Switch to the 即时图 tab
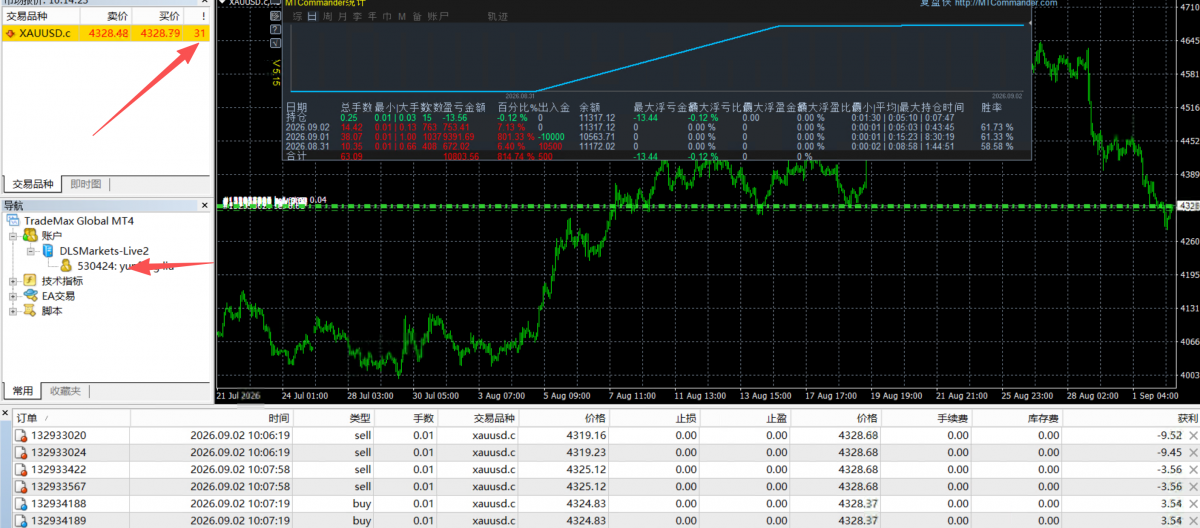Image resolution: width=1200 pixels, height=528 pixels. (x=86, y=184)
